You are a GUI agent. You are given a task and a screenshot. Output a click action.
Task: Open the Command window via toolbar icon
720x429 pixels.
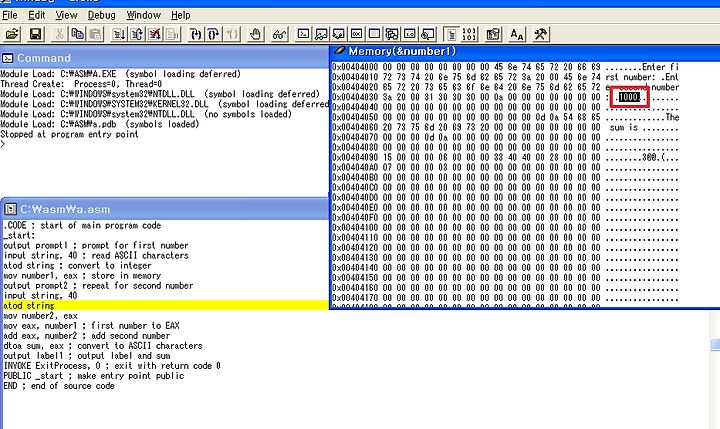[x=303, y=34]
